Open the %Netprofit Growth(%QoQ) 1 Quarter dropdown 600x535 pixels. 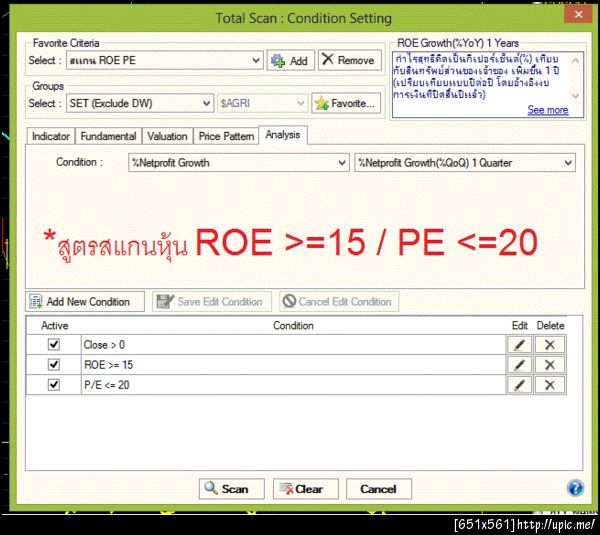465,163
